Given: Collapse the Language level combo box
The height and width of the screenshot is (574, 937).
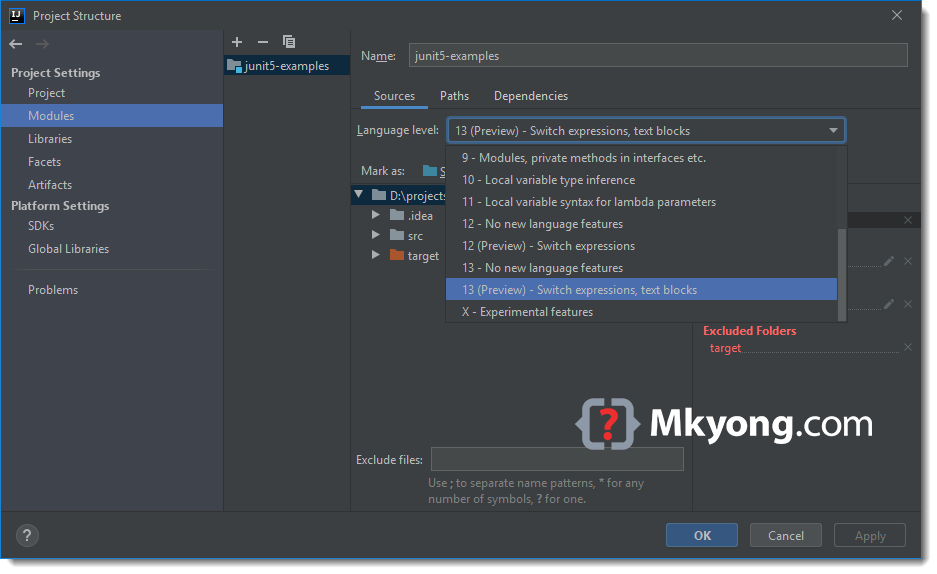Looking at the screenshot, I should pos(833,131).
